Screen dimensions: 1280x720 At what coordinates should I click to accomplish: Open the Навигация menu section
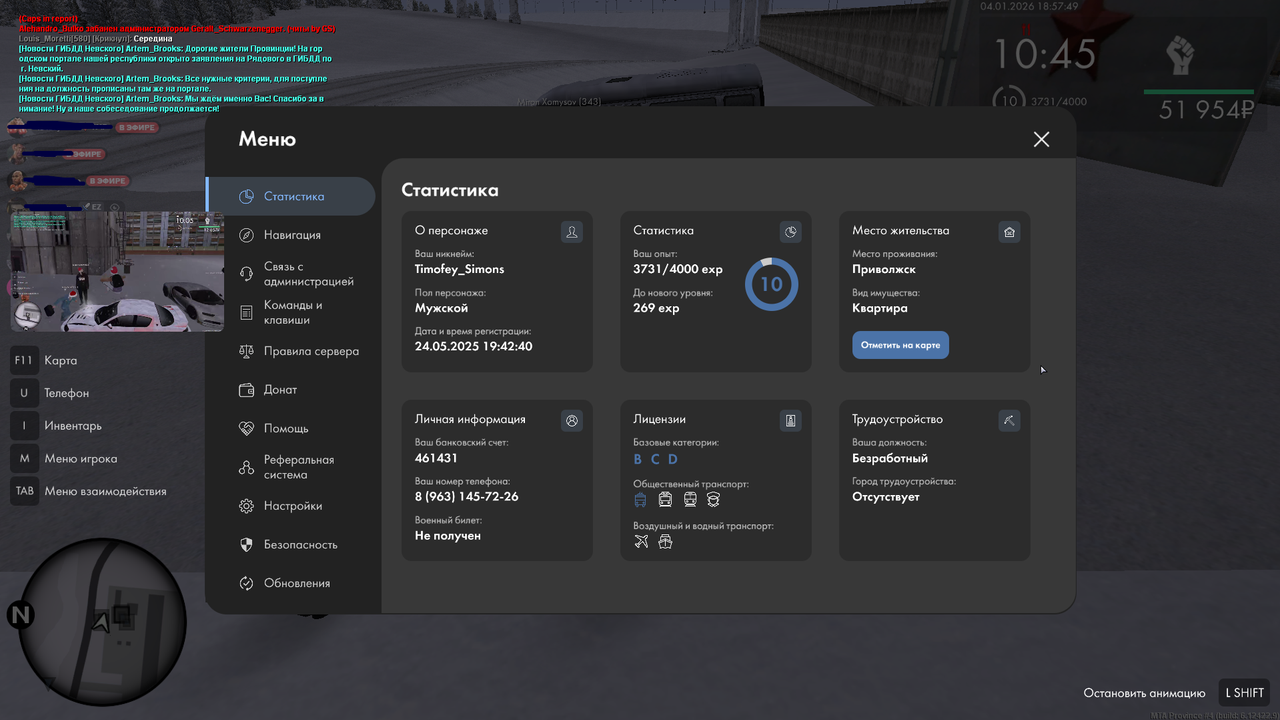pyautogui.click(x=290, y=235)
